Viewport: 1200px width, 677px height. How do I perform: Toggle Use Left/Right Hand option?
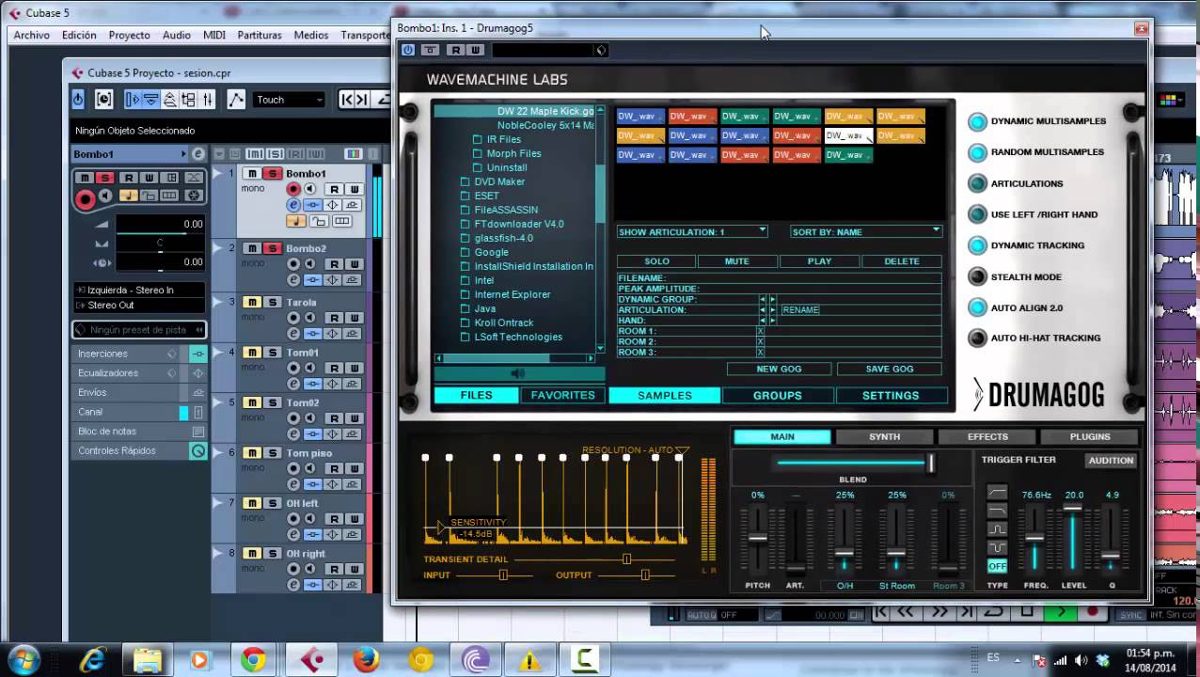coord(977,214)
